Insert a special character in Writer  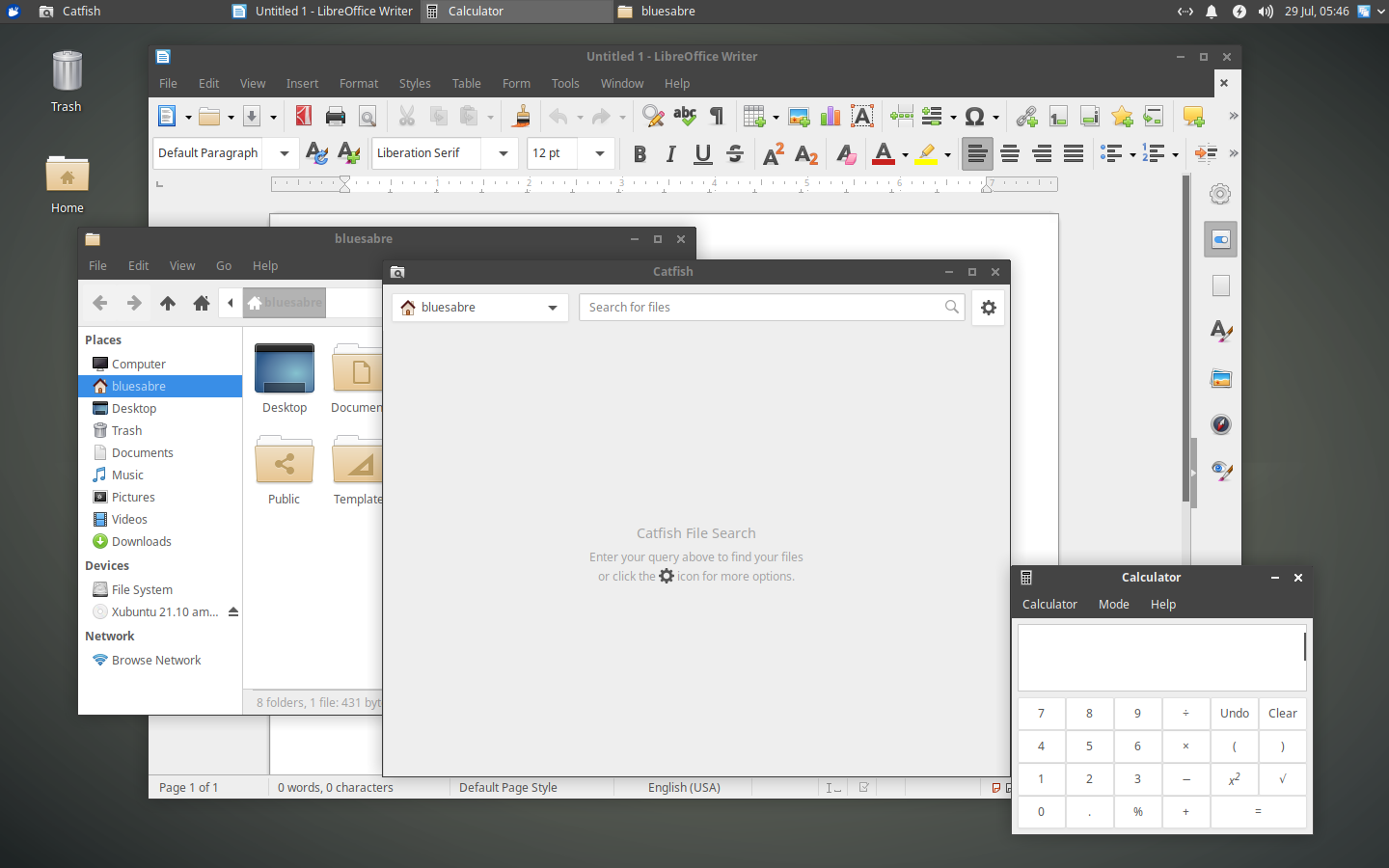click(x=977, y=116)
